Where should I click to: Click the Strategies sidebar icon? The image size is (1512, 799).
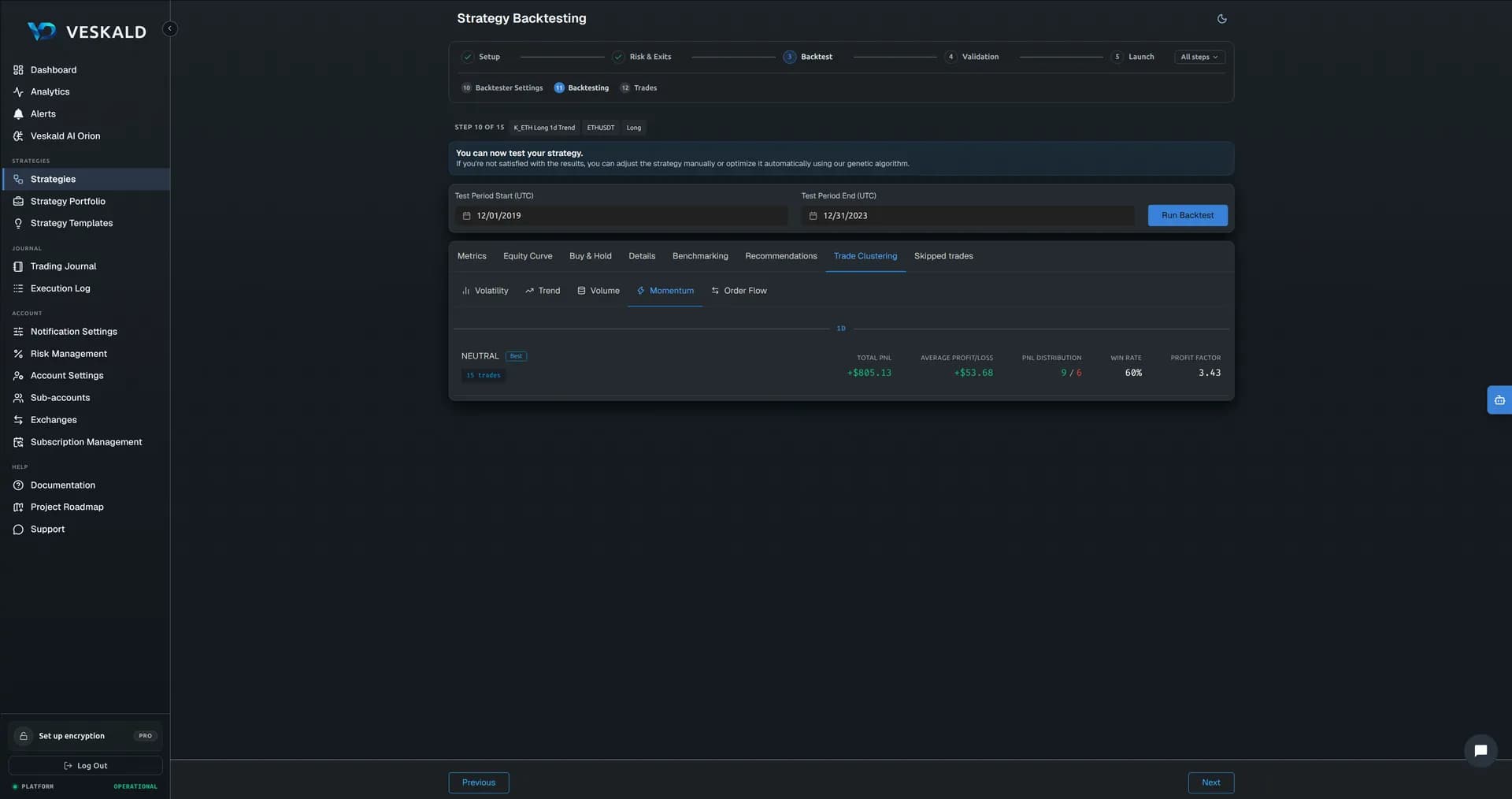point(18,180)
